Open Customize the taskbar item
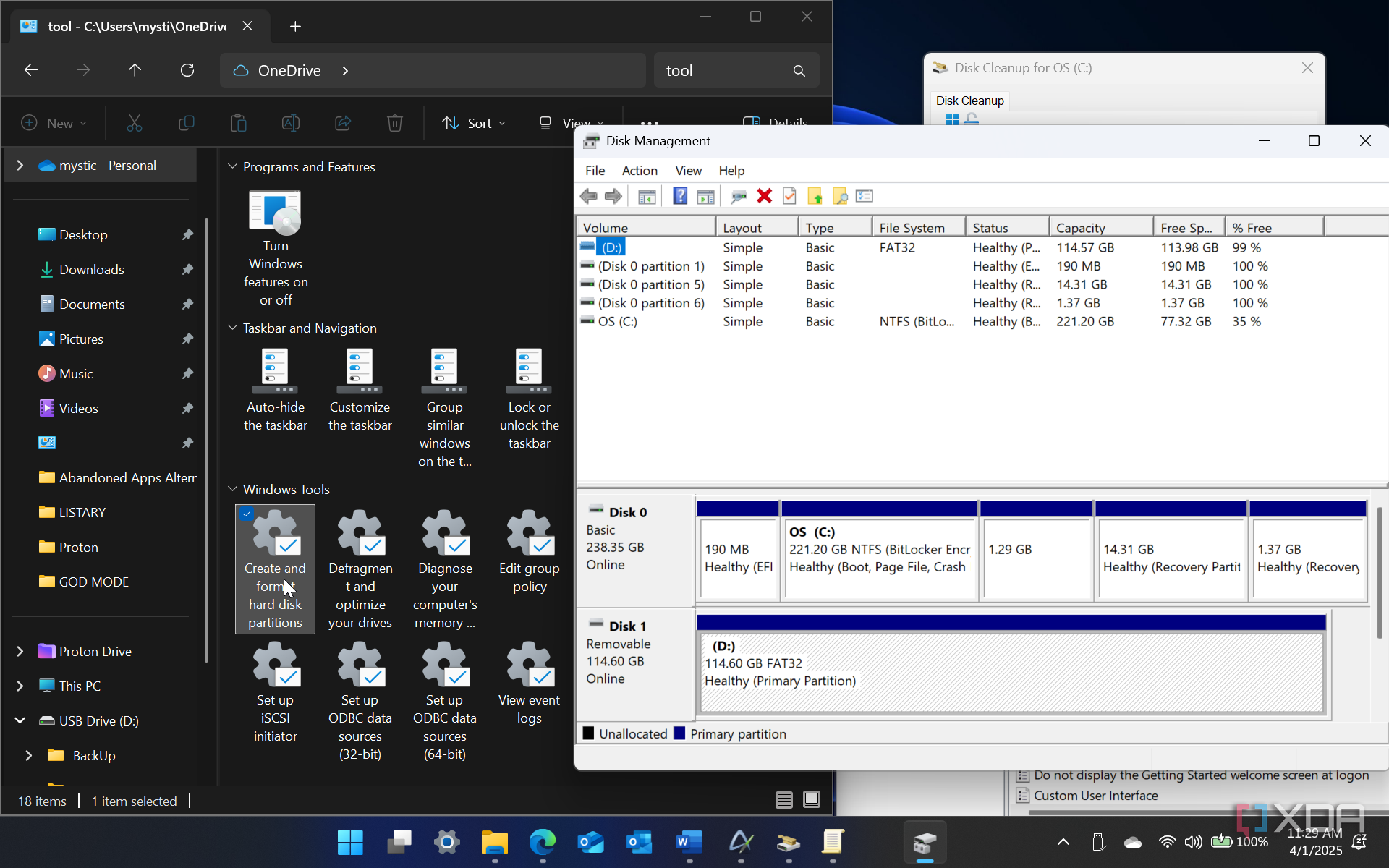 [360, 391]
